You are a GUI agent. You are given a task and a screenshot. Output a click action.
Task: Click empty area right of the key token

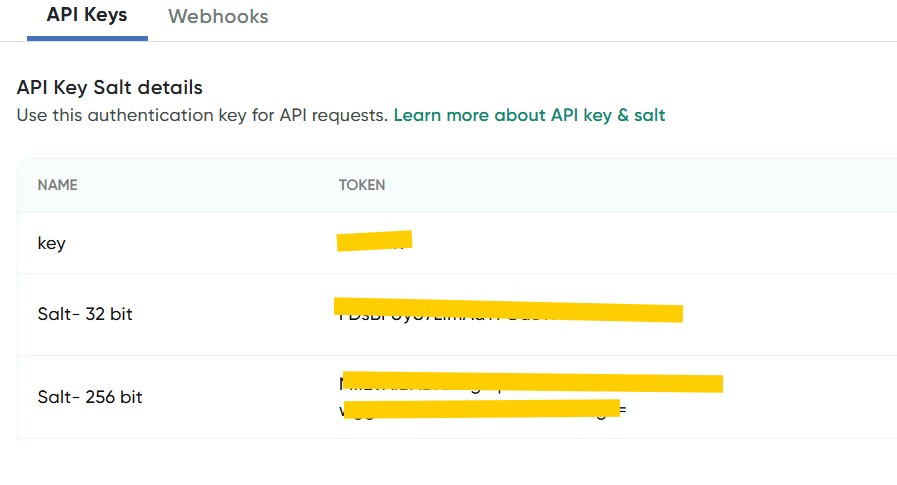pos(652,242)
